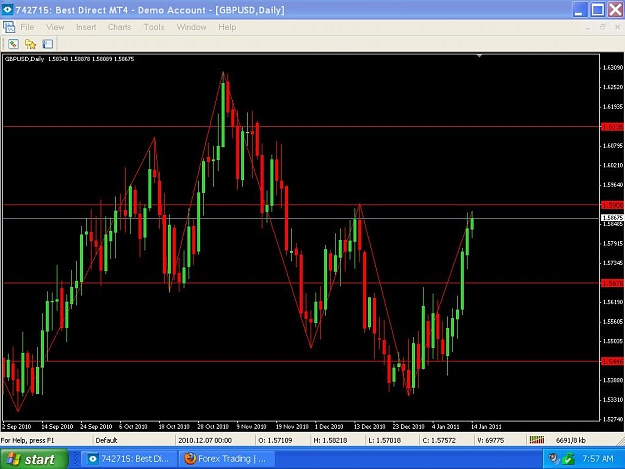Toggle the Market Watch window icon
This screenshot has height=469, width=625.
(x=48, y=44)
